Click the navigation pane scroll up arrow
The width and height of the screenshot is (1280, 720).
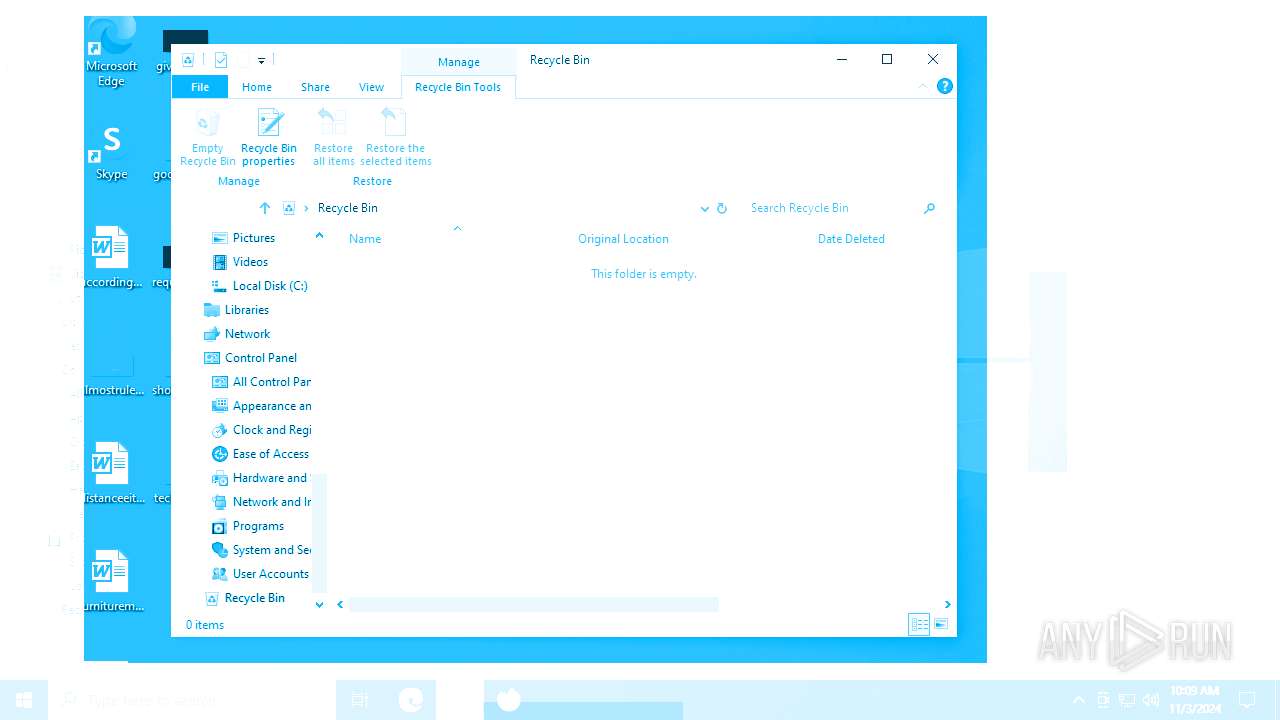tap(319, 236)
